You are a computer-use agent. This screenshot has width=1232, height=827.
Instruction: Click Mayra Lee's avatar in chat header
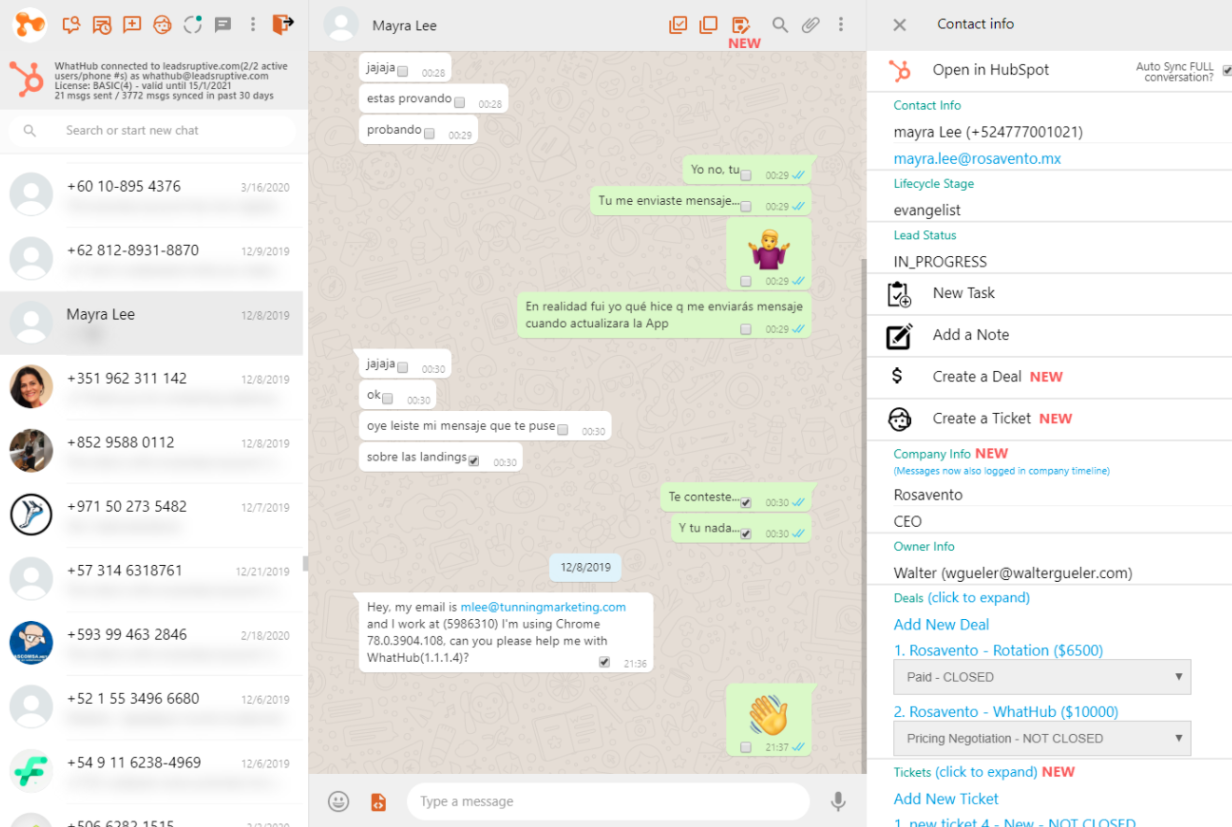[x=342, y=25]
